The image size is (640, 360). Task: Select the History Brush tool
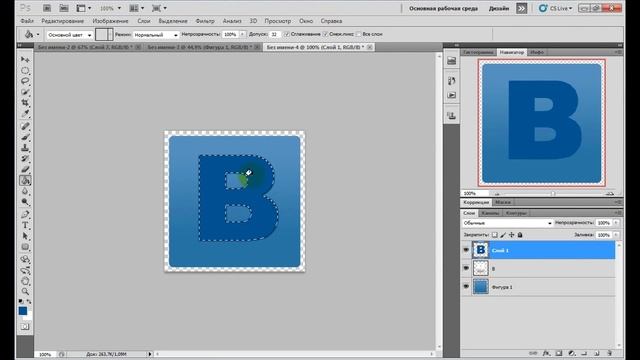point(25,158)
